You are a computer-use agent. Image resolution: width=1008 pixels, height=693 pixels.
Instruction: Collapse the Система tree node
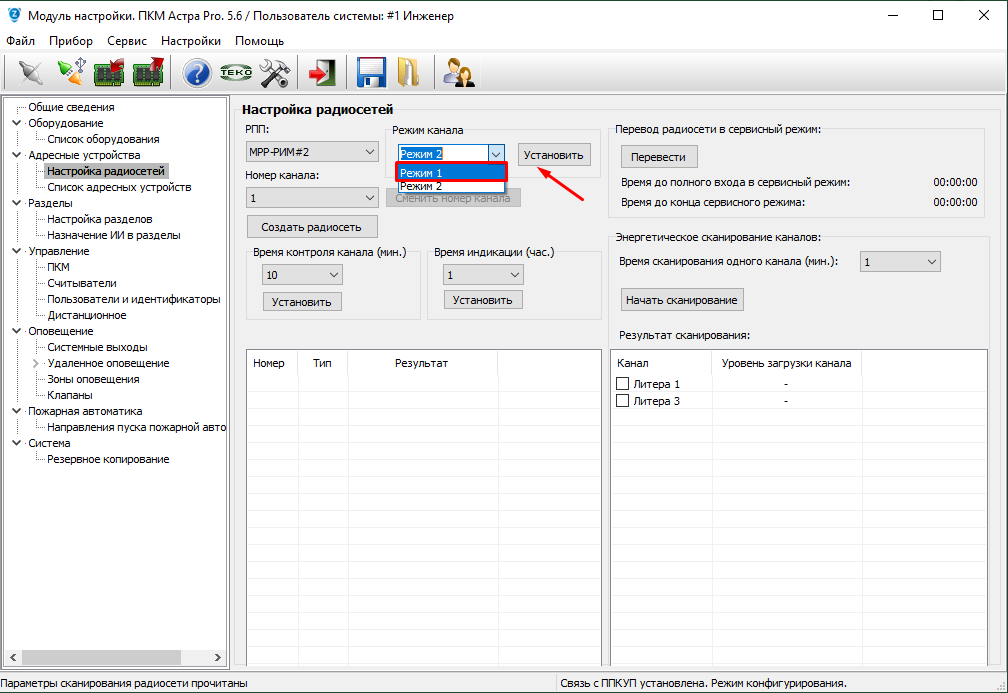(17, 443)
